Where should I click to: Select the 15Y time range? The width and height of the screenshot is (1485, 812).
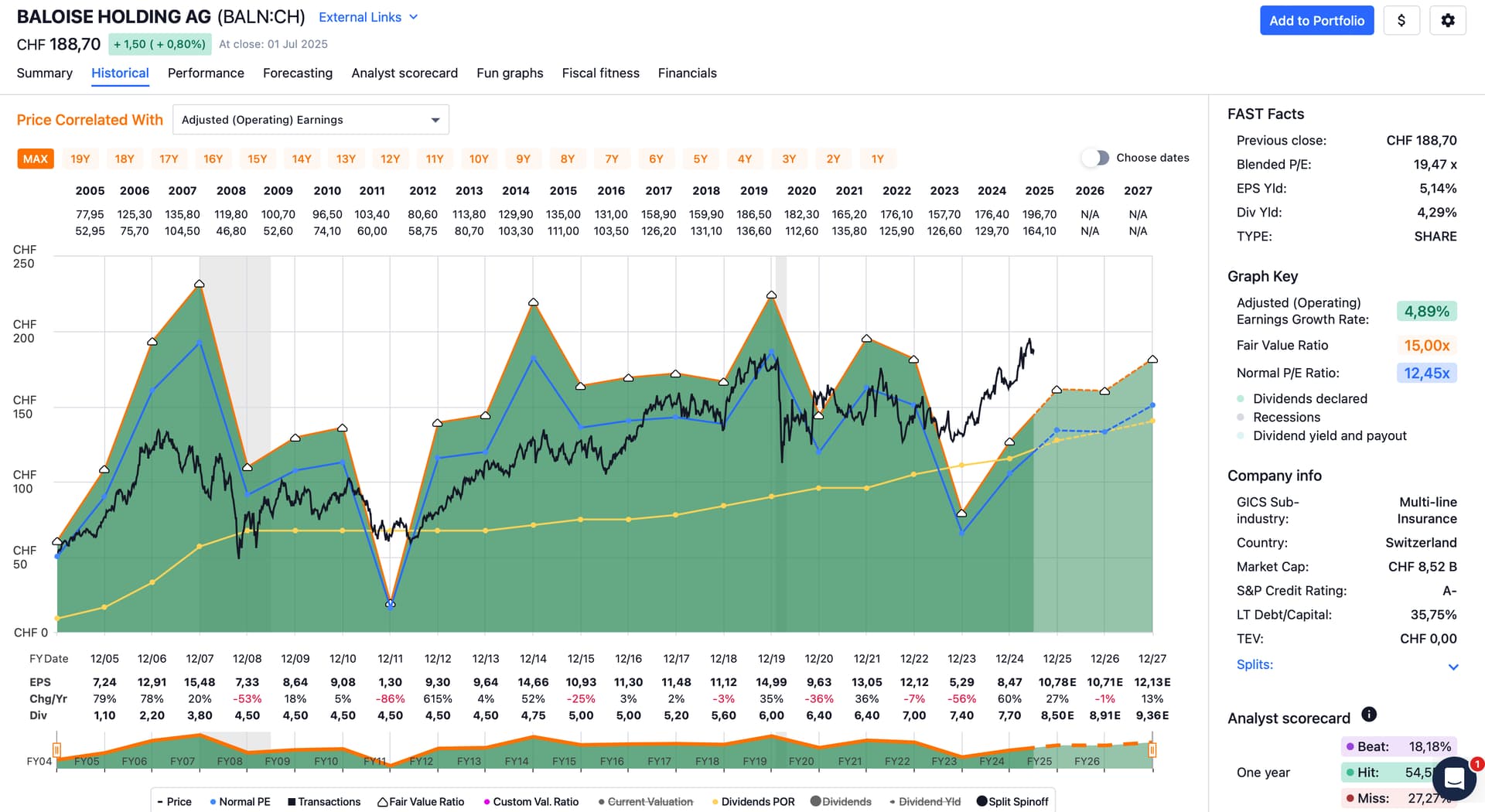click(x=258, y=159)
